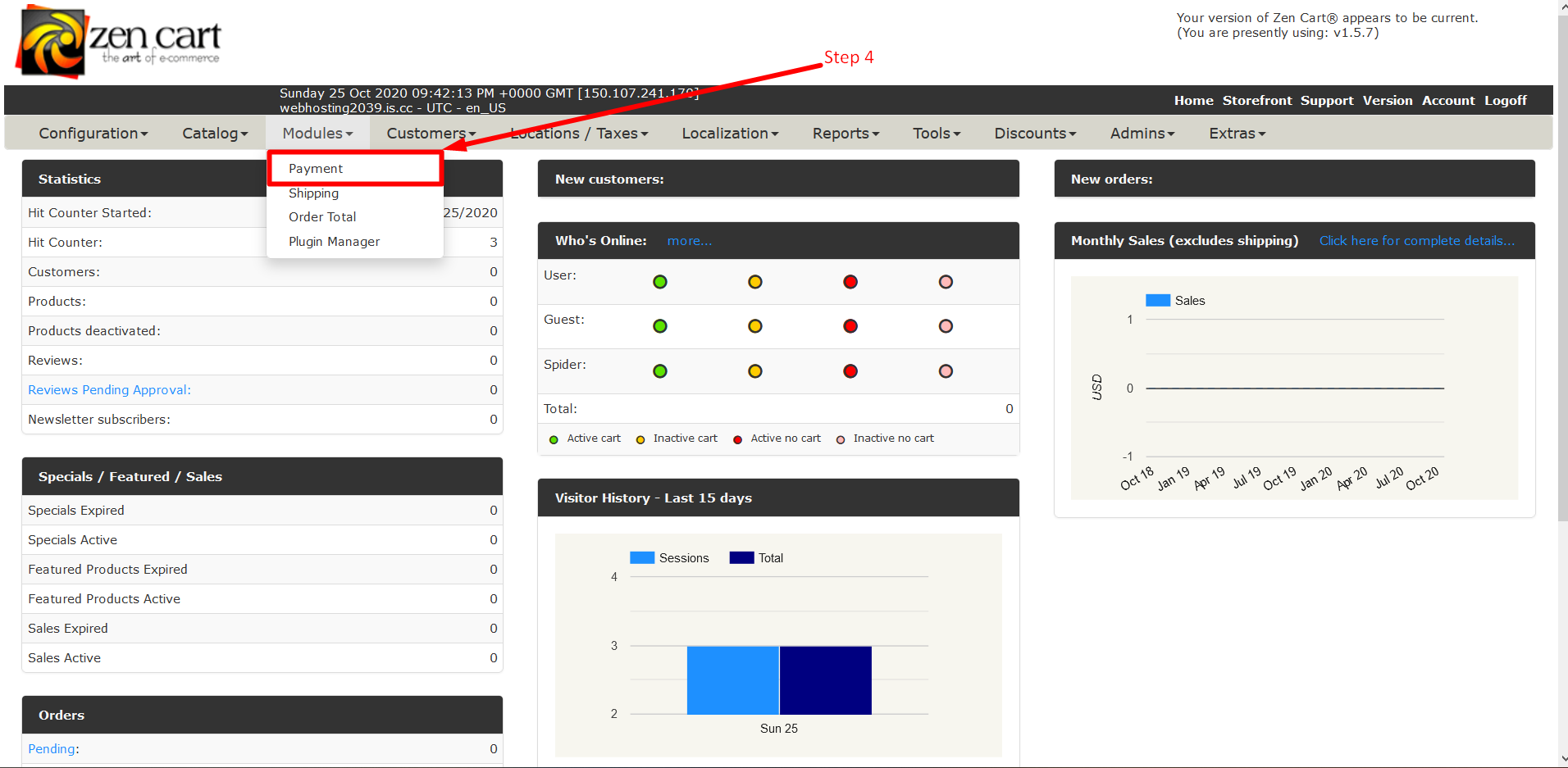Expand the Admins dropdown menu

point(1142,134)
